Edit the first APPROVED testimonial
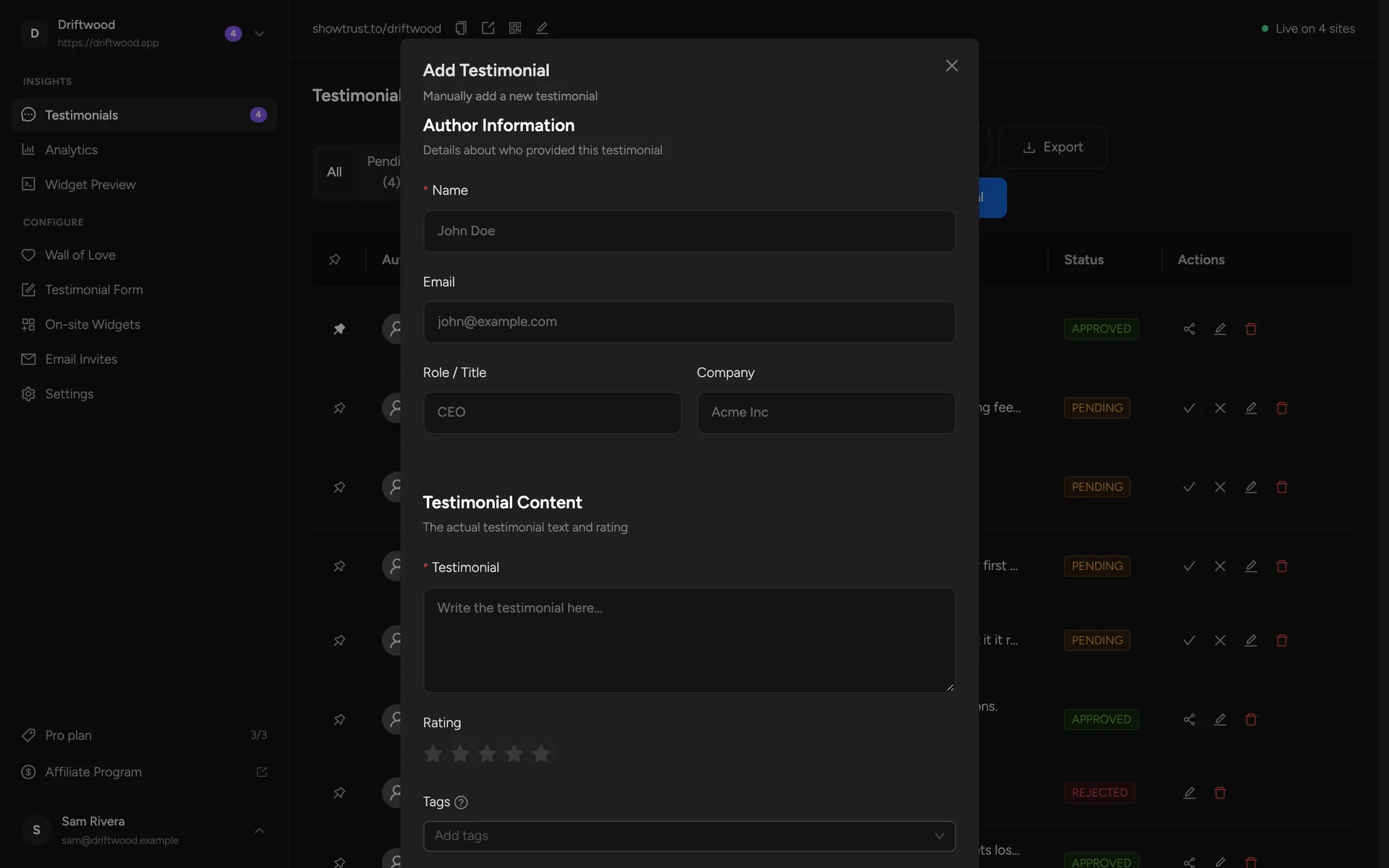The image size is (1389, 868). (x=1220, y=329)
